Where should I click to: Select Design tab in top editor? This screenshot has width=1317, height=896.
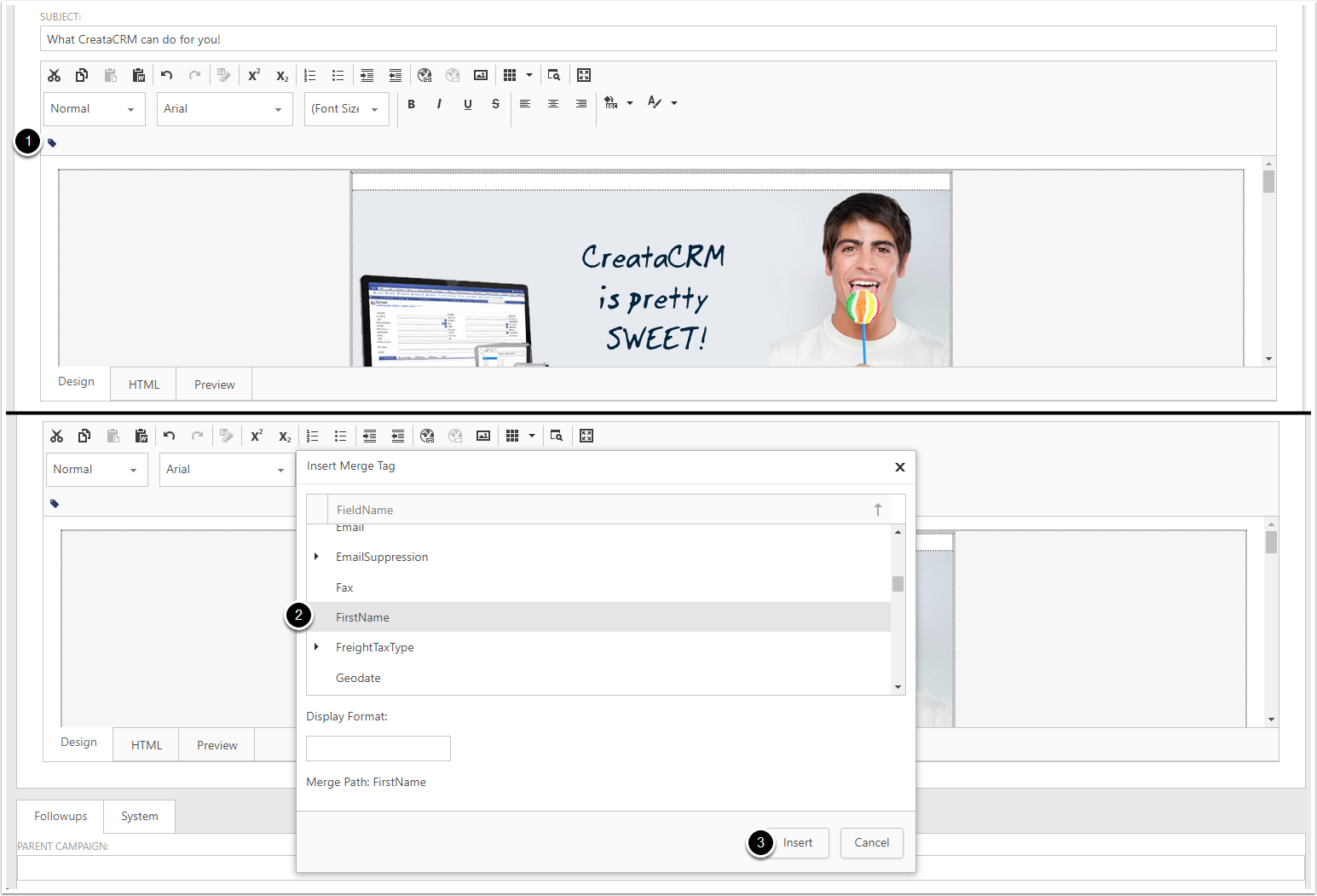point(76,382)
